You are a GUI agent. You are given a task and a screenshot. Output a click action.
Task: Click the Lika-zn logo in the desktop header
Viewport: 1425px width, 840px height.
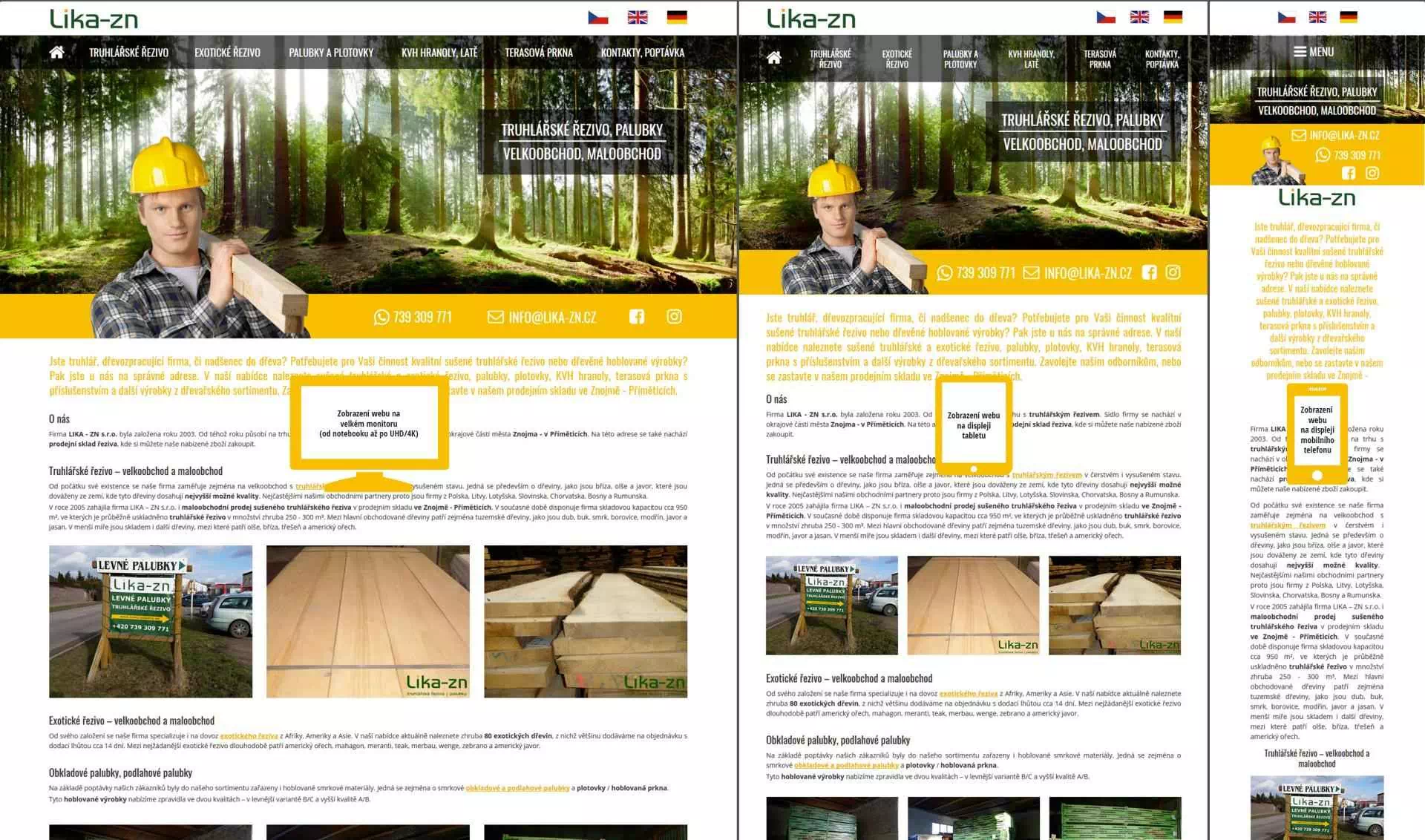94,19
